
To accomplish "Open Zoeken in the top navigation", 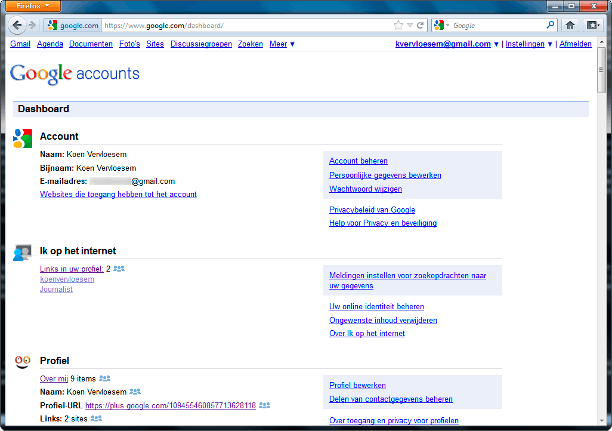I will 251,44.
